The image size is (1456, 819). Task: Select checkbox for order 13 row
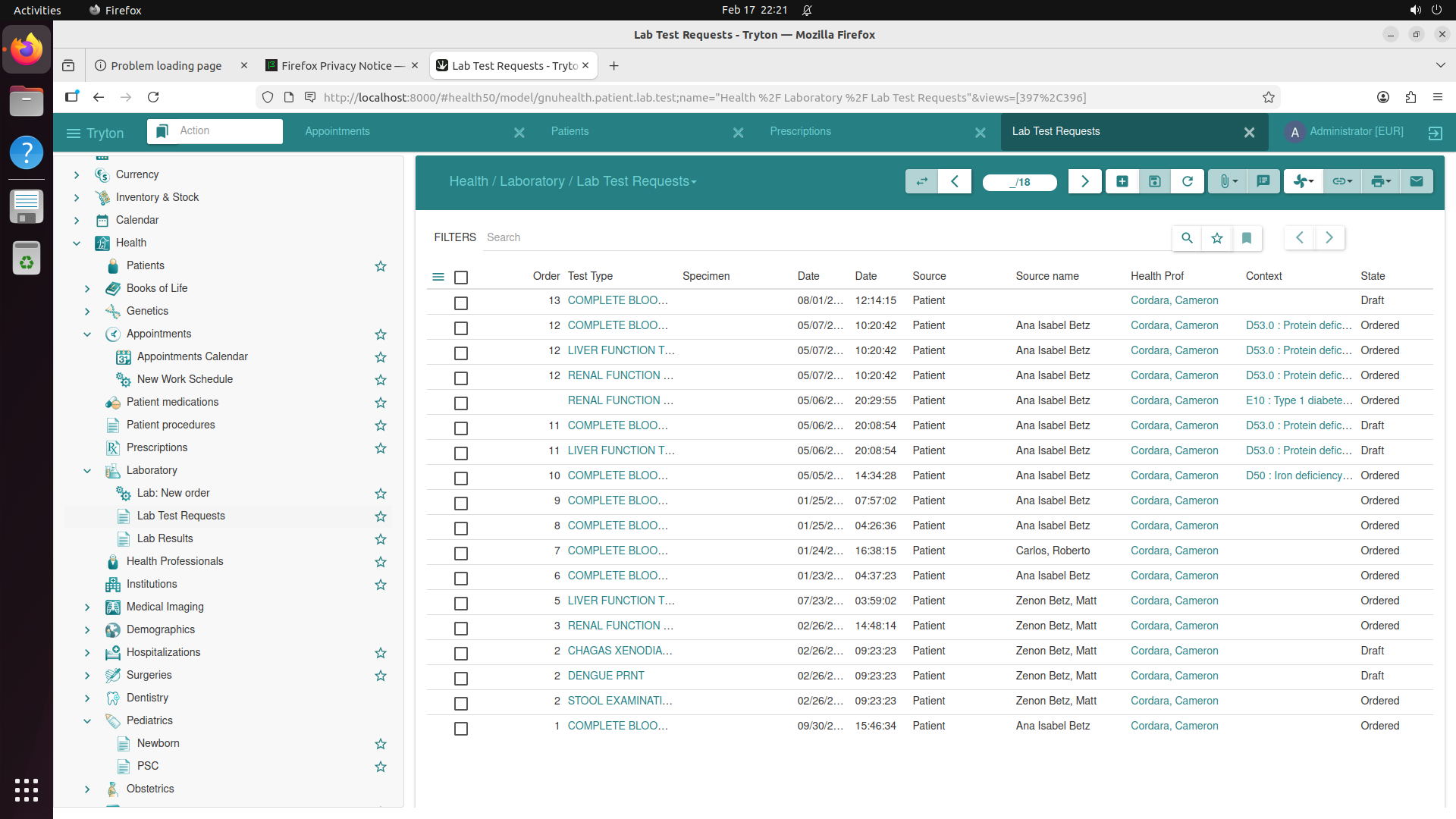pyautogui.click(x=460, y=303)
